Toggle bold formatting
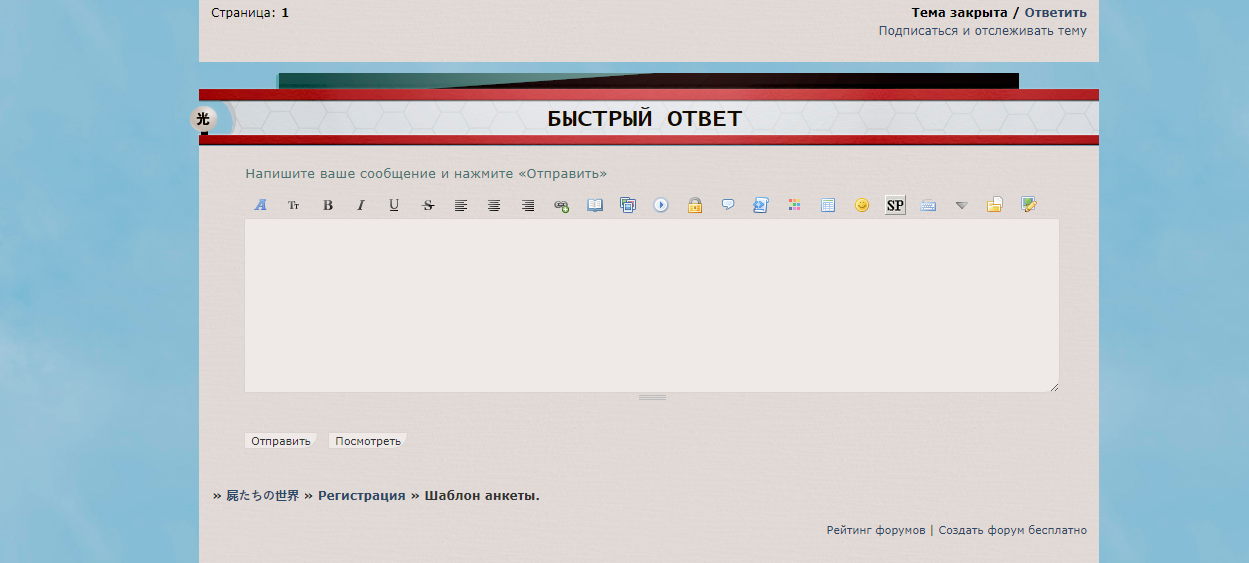The image size is (1249, 563). [x=327, y=205]
